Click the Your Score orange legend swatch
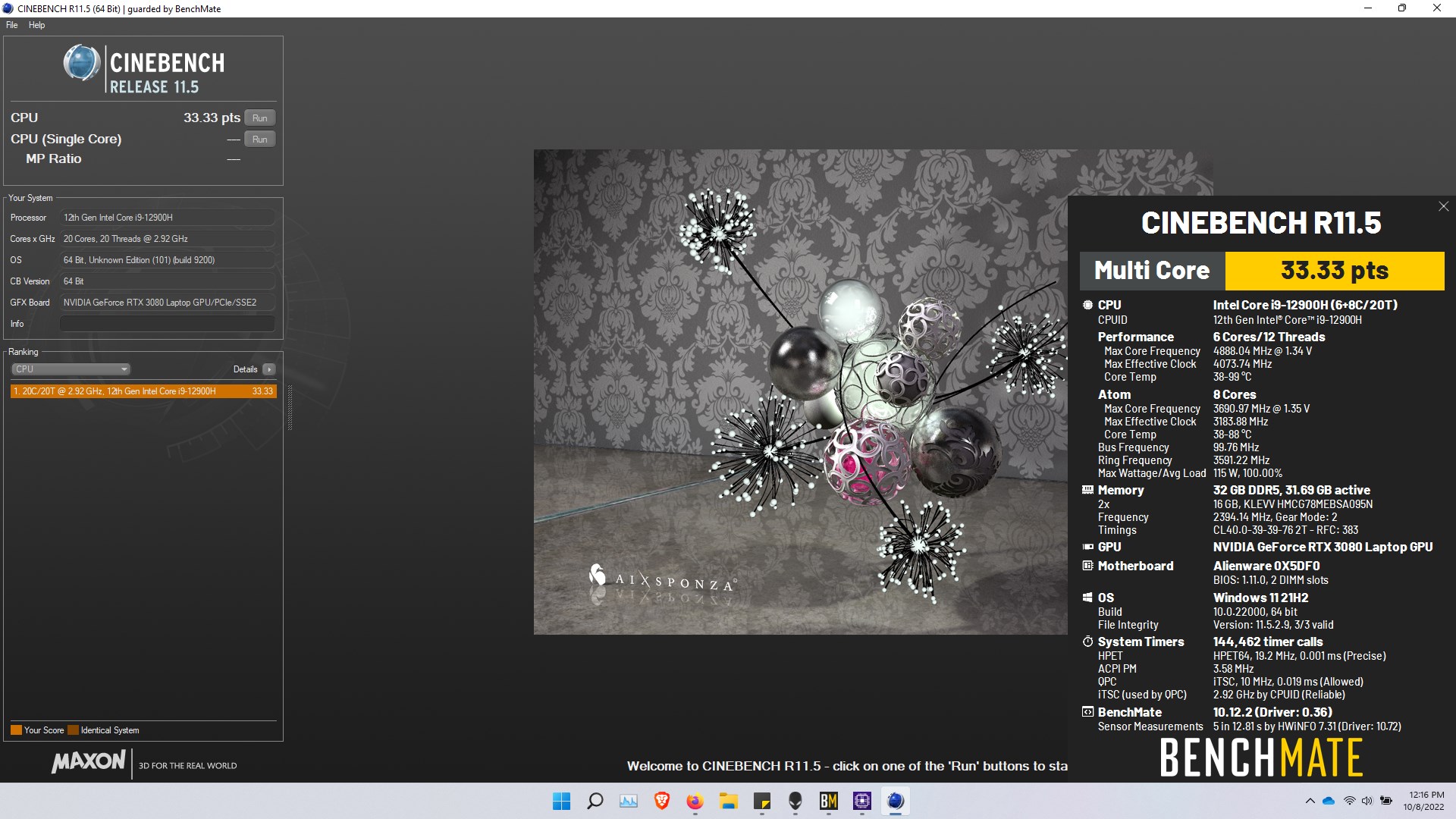This screenshot has height=819, width=1456. point(16,730)
